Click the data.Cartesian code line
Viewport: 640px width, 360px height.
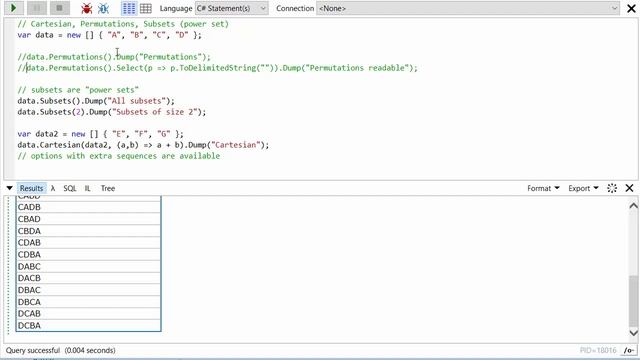(x=143, y=145)
